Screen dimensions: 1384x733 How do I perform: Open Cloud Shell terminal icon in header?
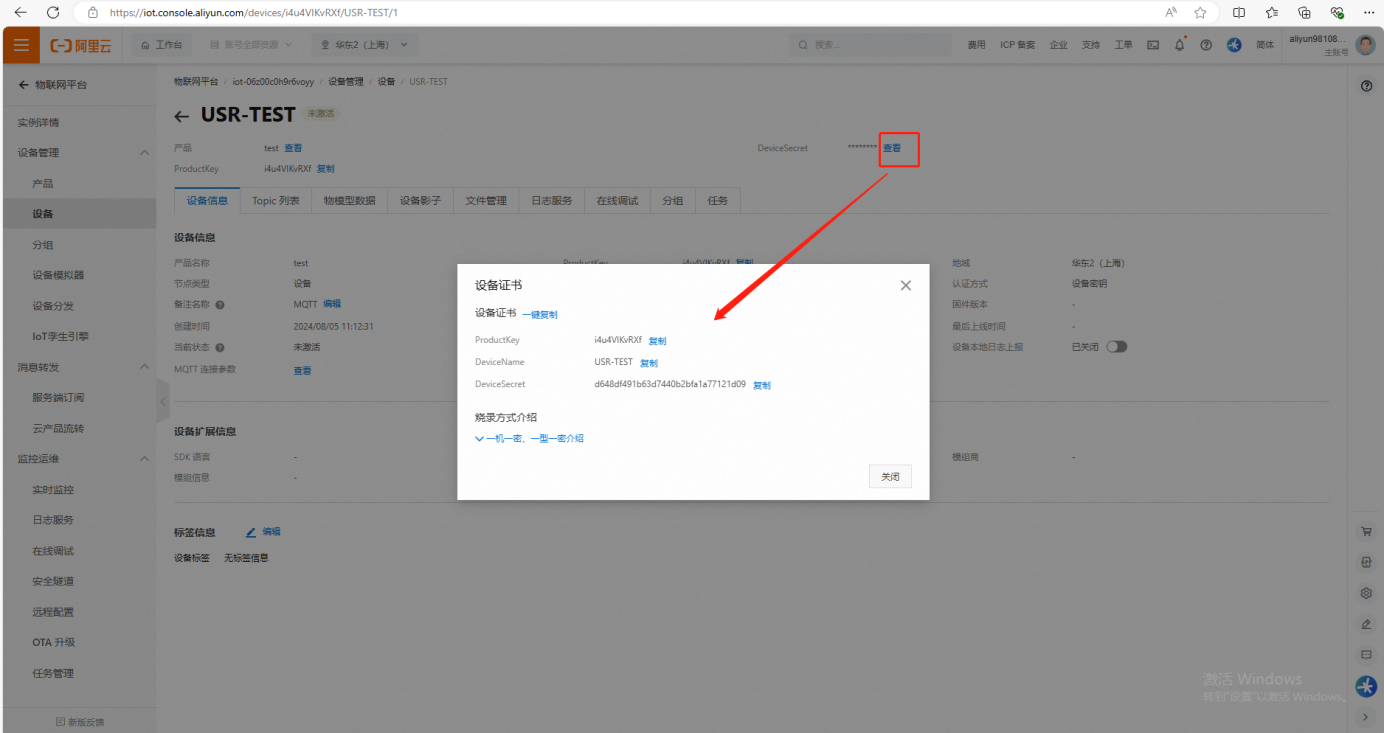coord(1153,45)
